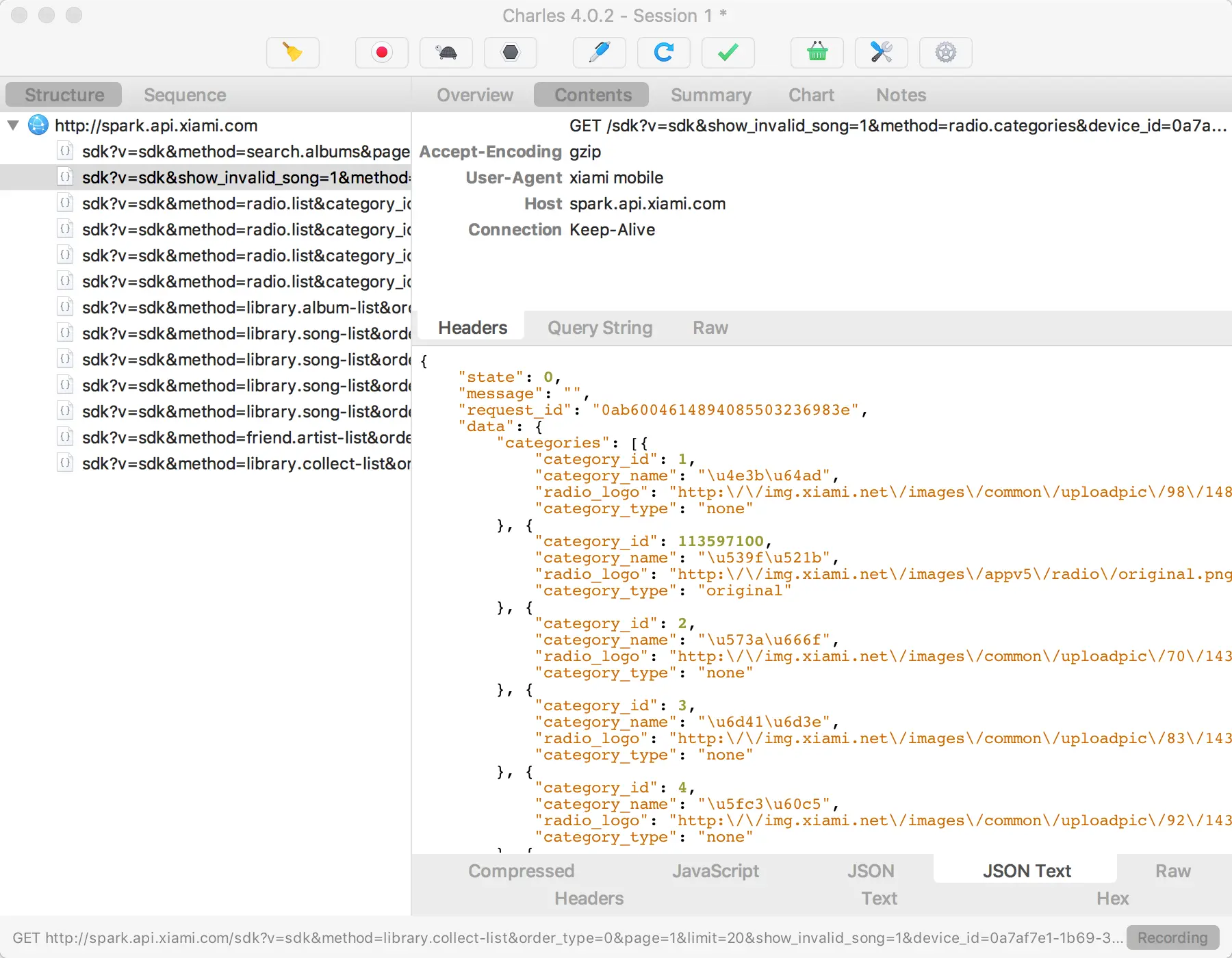The image size is (1232, 958).
Task: Select the library.album-list request row
Action: click(x=205, y=307)
